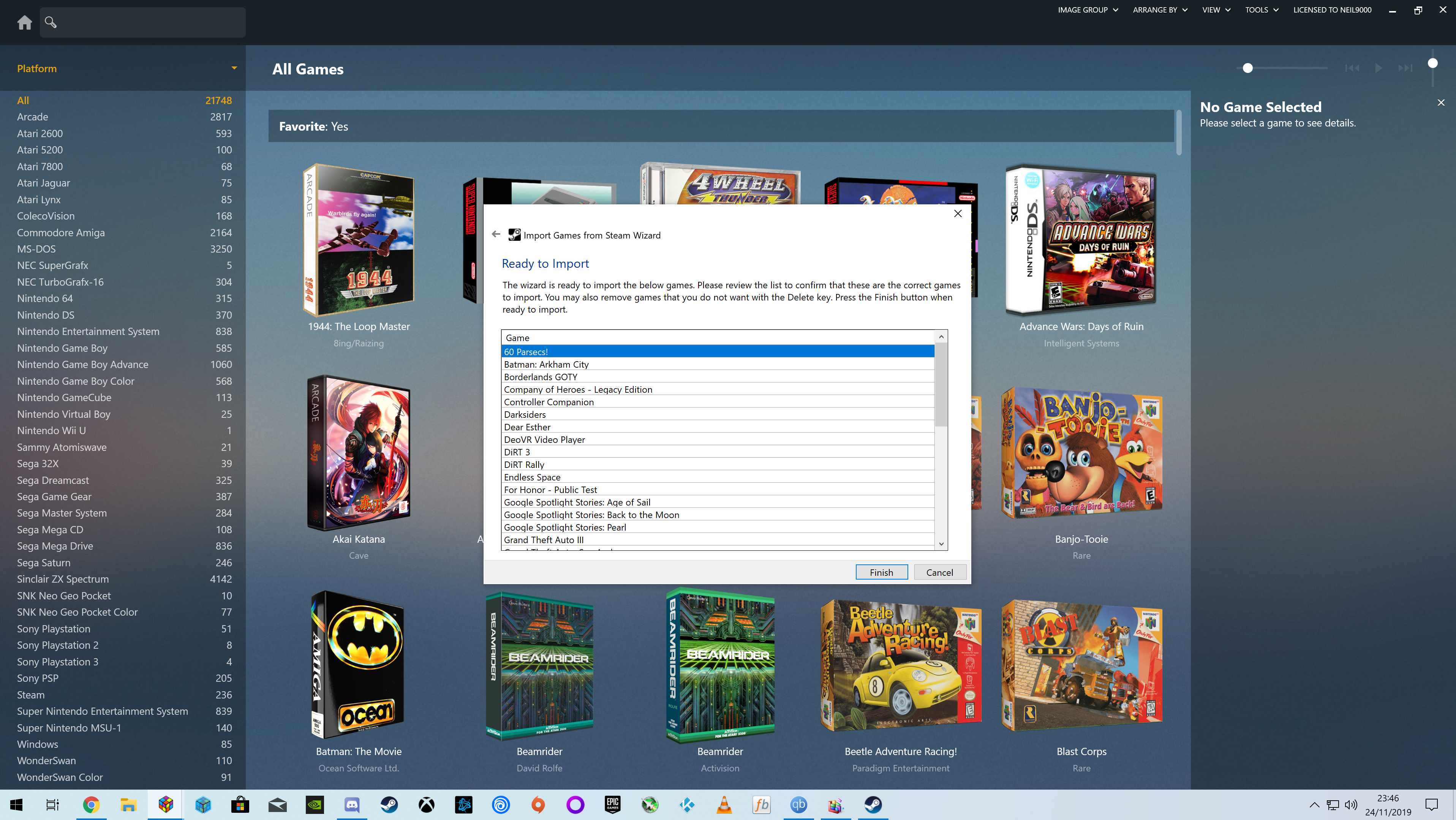Open Epic Games launcher from the taskbar

[x=613, y=805]
